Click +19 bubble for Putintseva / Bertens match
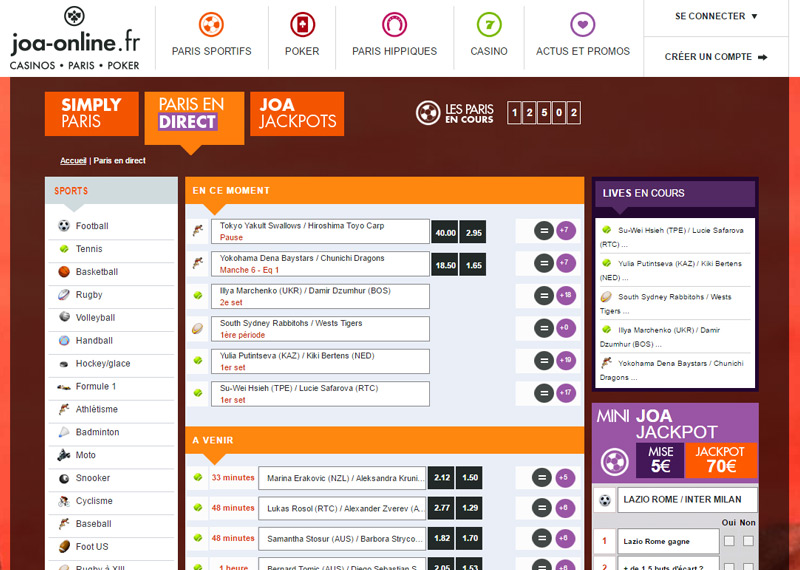The height and width of the screenshot is (570, 800). (565, 360)
